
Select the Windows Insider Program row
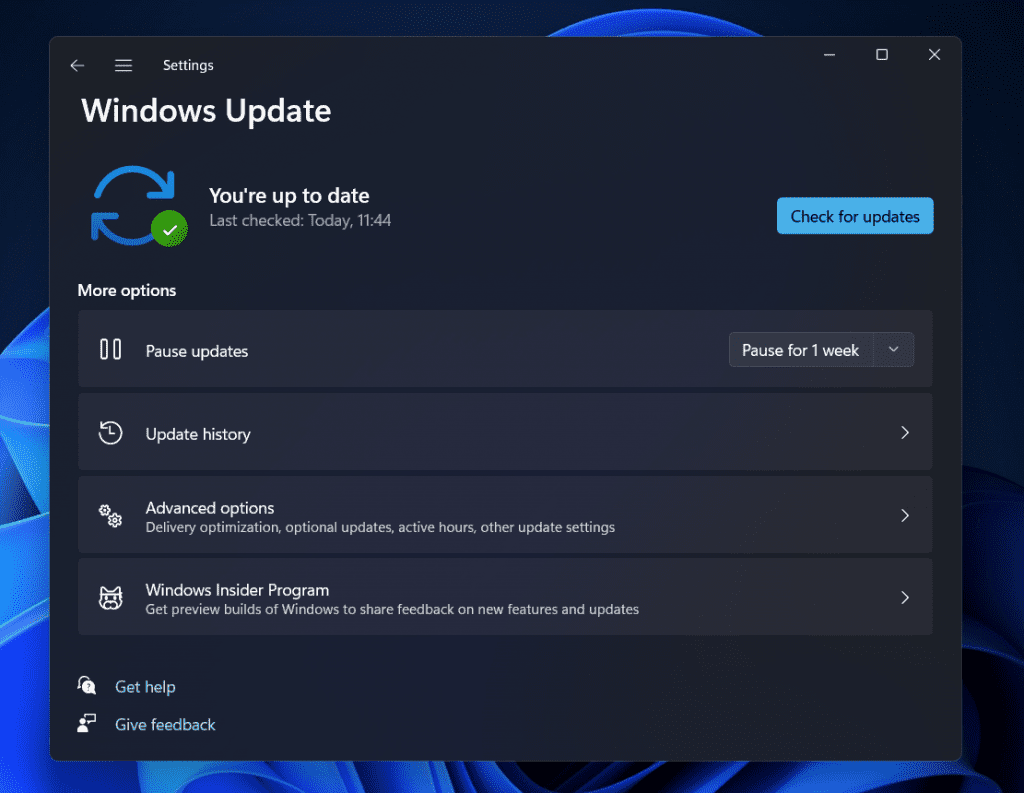click(x=505, y=597)
